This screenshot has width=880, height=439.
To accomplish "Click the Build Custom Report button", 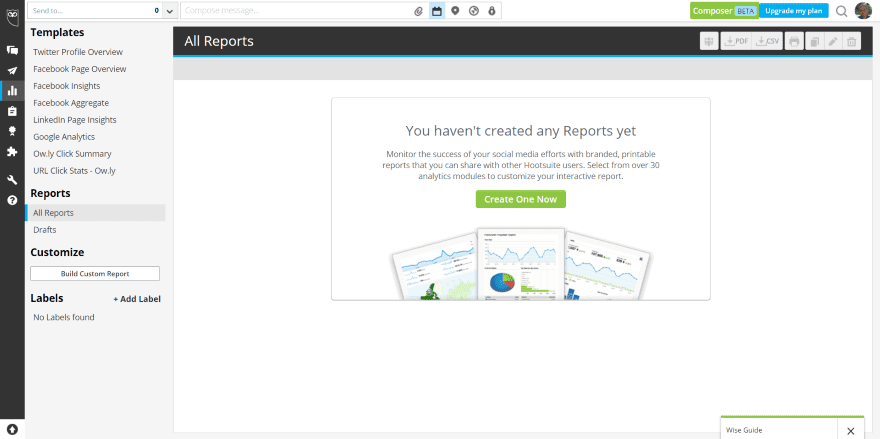I will [x=95, y=273].
